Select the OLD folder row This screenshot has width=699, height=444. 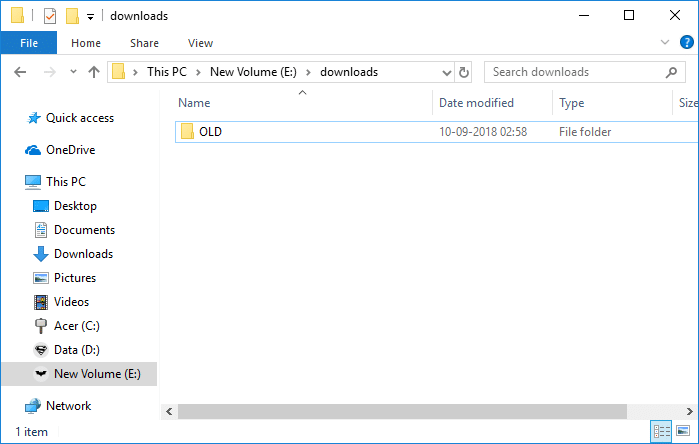(x=436, y=132)
